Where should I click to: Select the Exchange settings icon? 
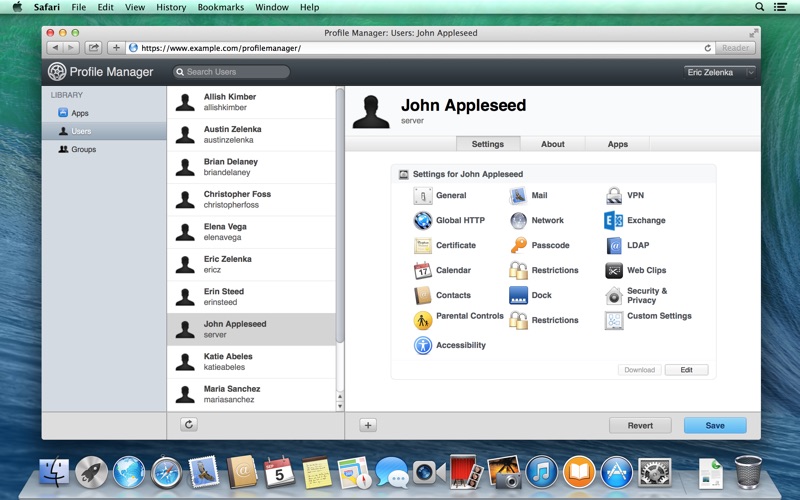614,221
